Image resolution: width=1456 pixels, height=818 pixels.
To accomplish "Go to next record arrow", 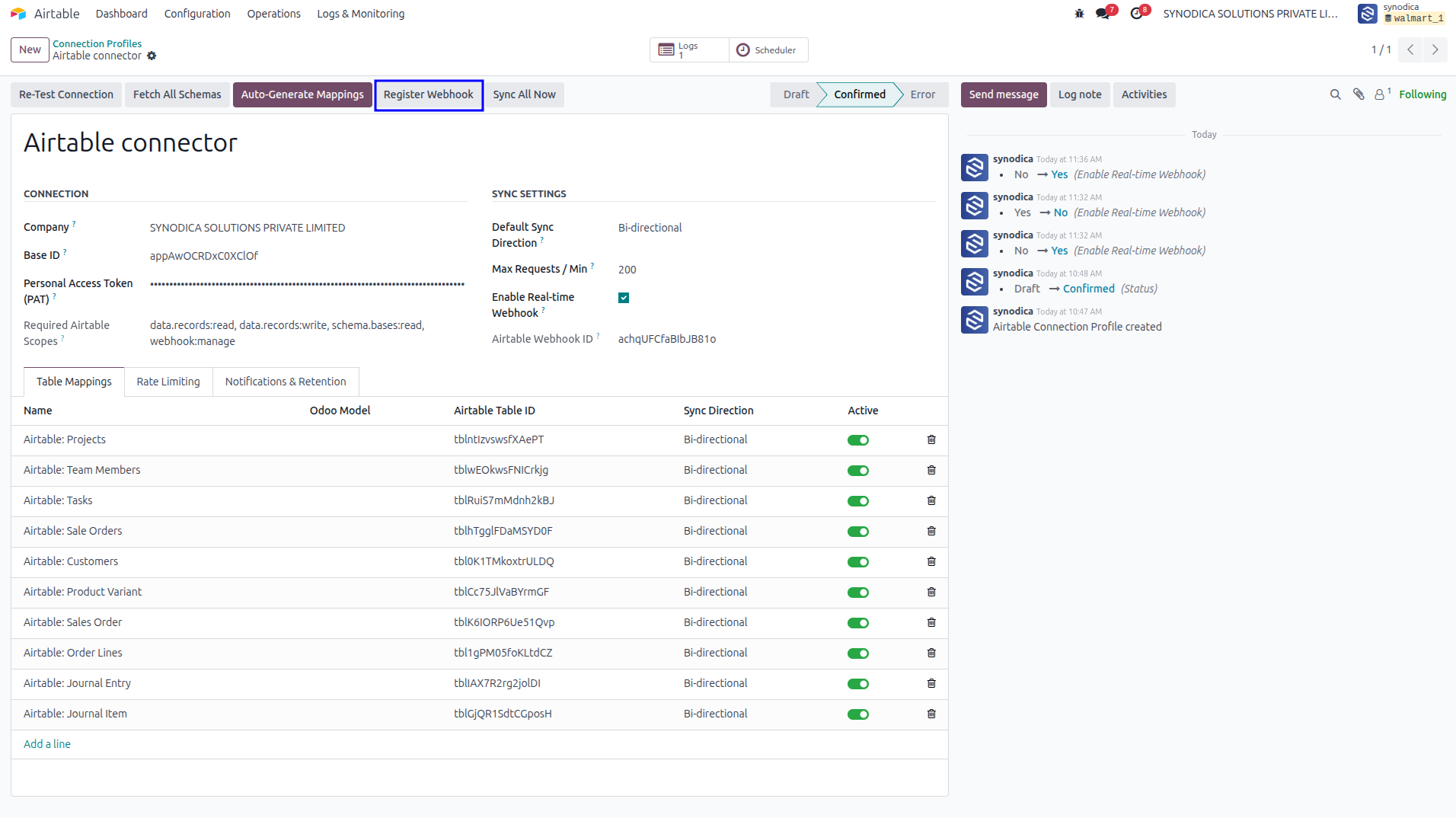I will point(1435,50).
